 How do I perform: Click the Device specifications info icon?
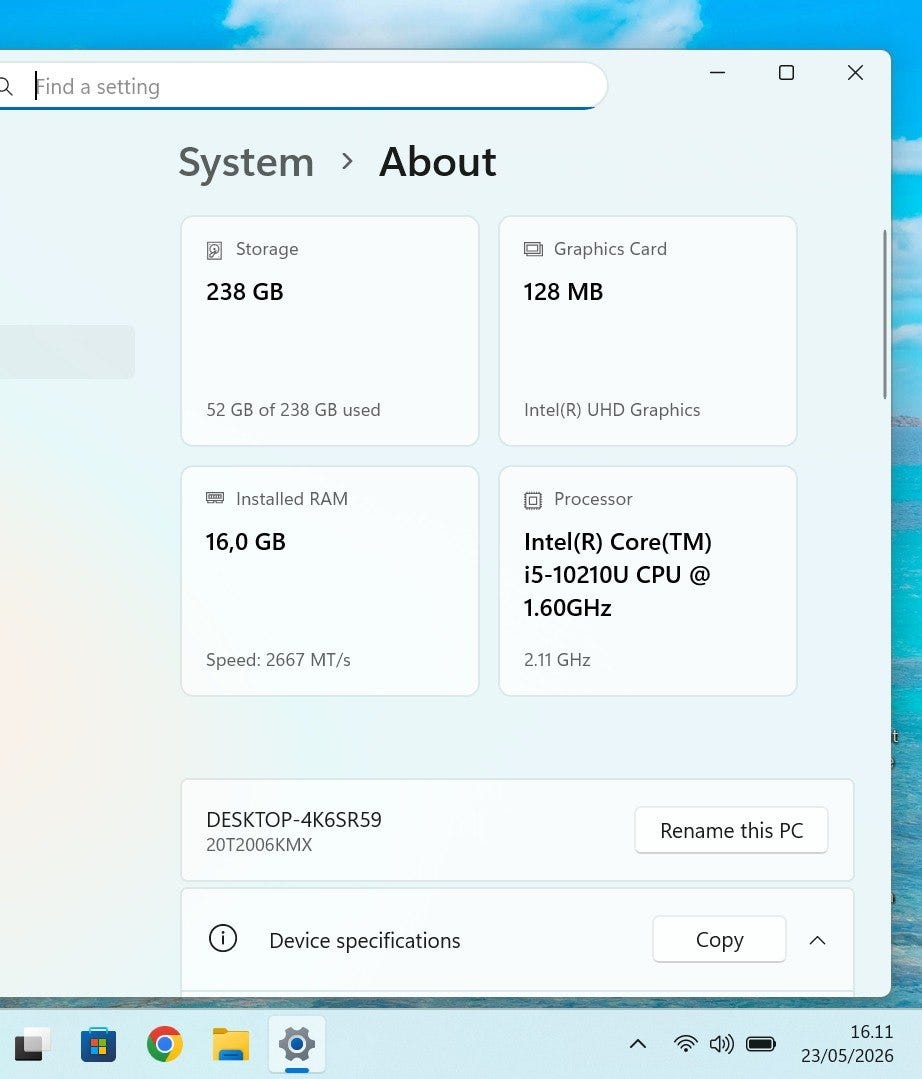pos(223,939)
